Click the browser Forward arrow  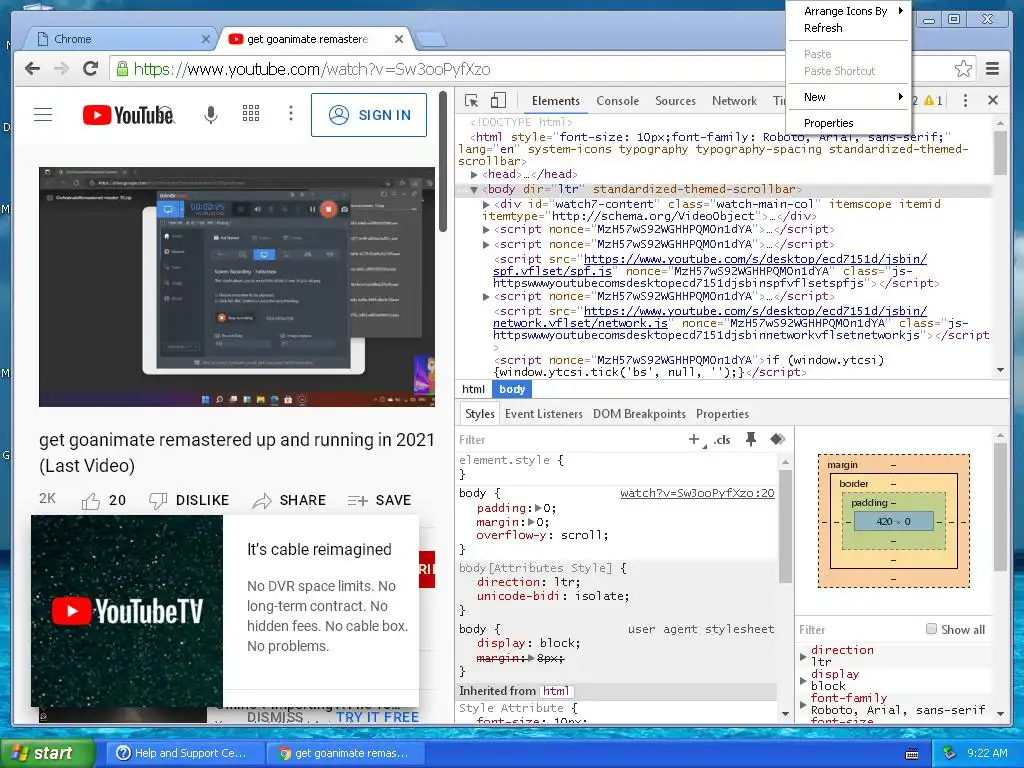tap(61, 69)
